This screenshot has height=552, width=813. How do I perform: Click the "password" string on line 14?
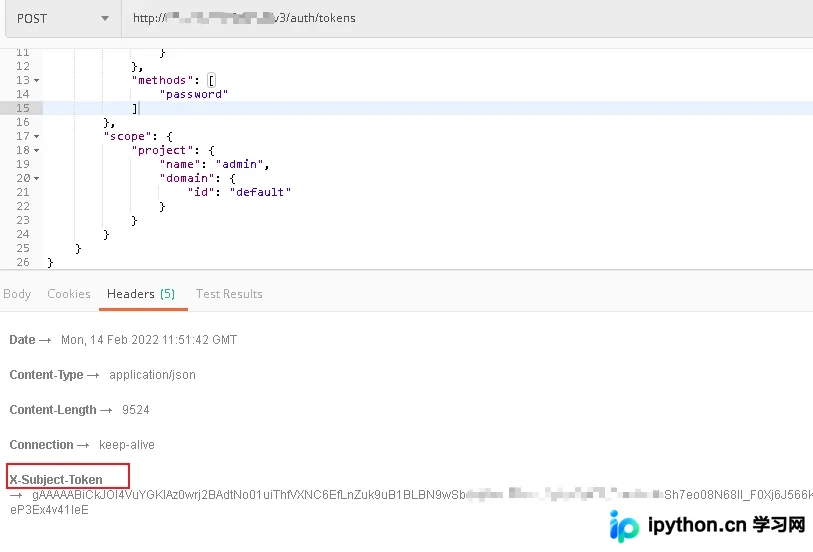click(x=194, y=94)
